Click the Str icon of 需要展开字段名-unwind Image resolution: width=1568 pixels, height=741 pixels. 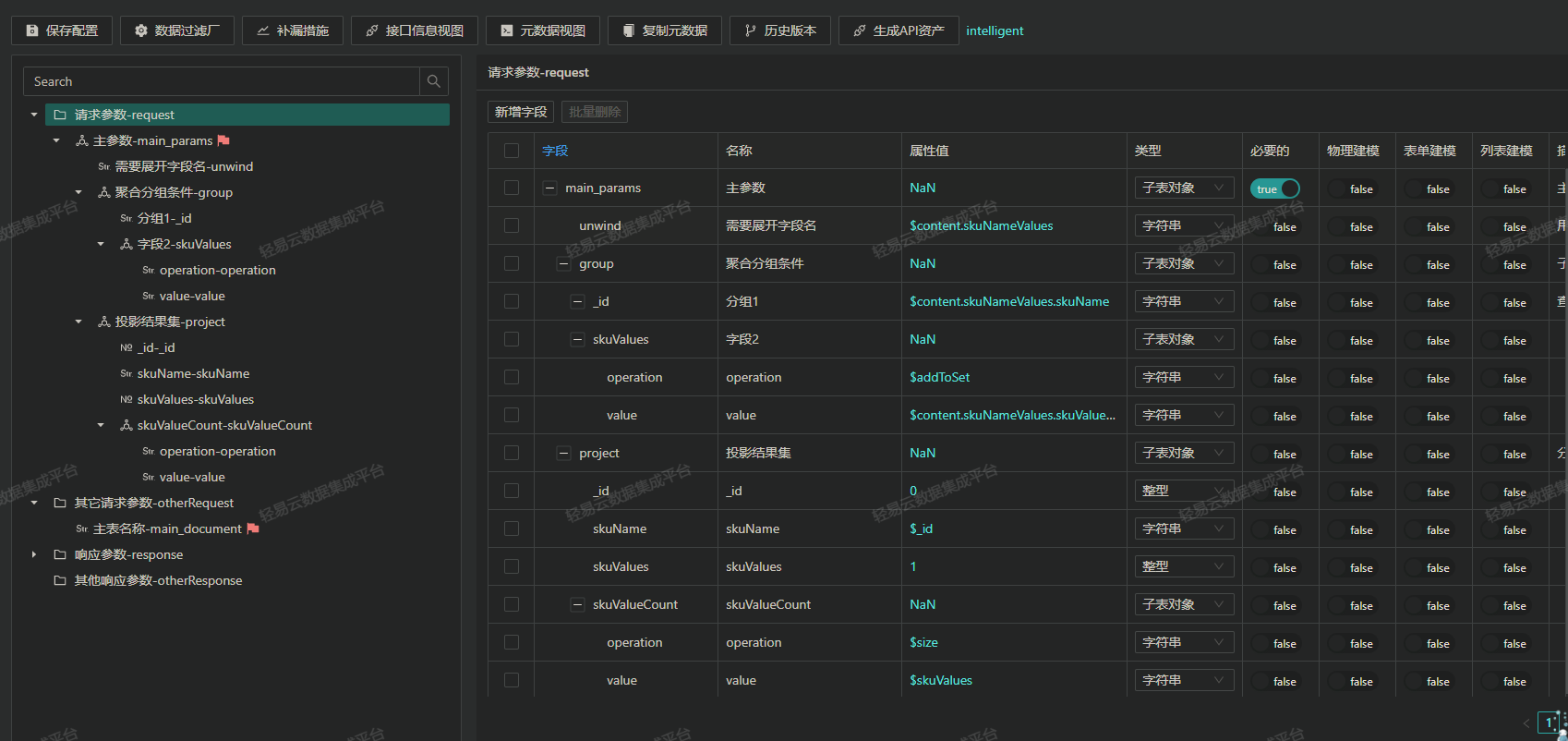point(104,166)
